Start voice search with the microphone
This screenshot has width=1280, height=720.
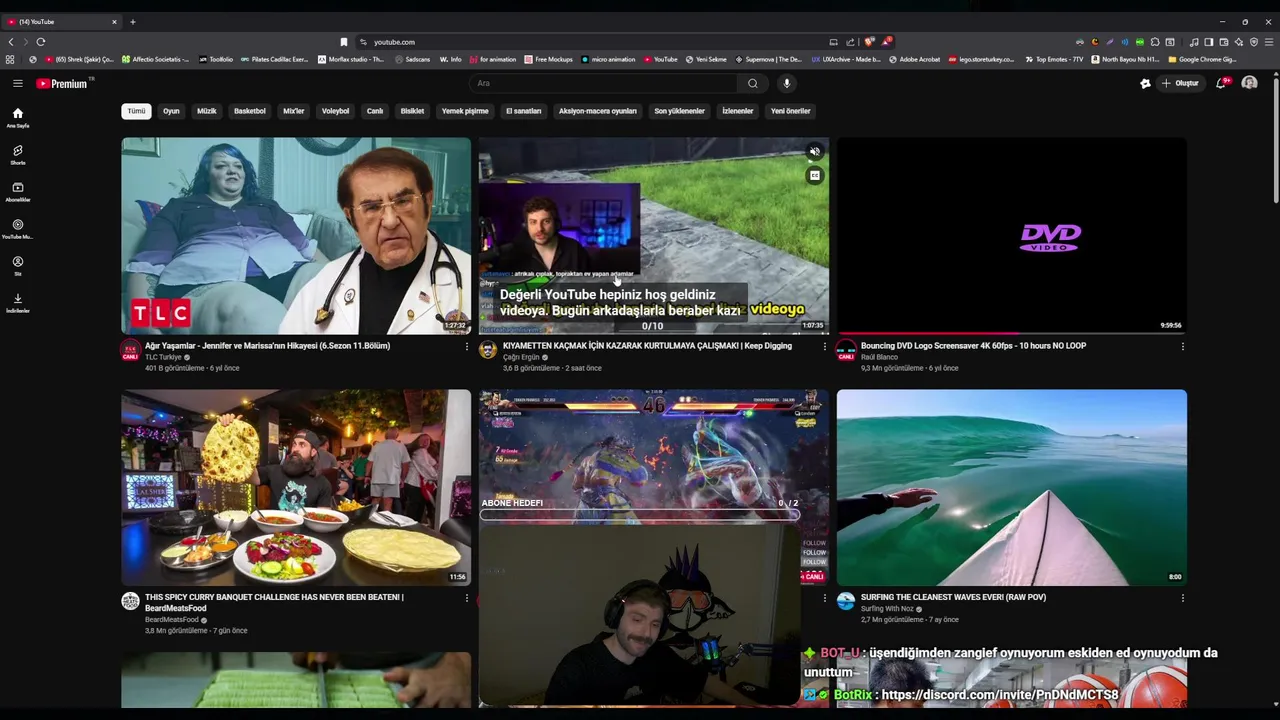coord(787,83)
